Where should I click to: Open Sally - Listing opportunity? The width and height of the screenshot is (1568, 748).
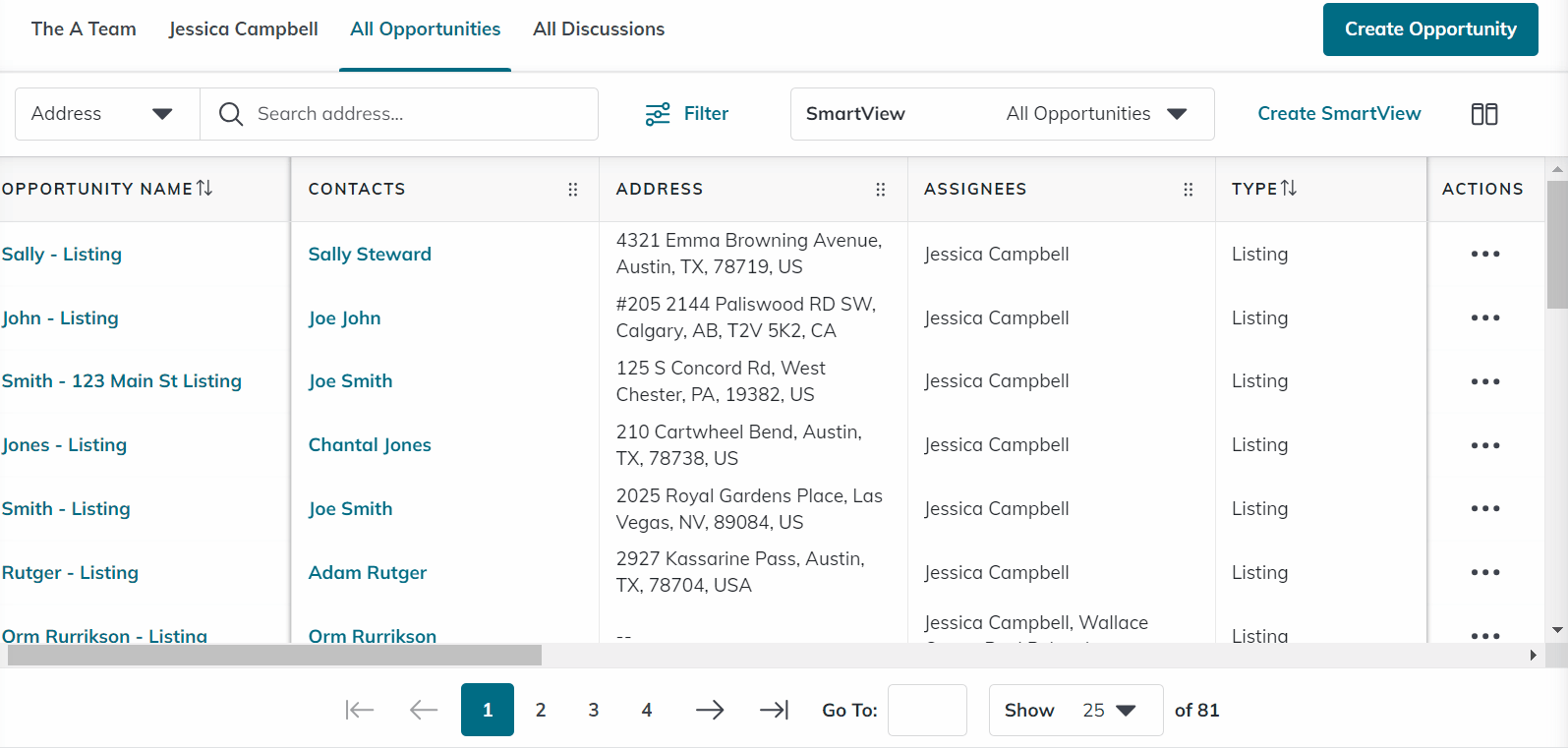click(62, 255)
